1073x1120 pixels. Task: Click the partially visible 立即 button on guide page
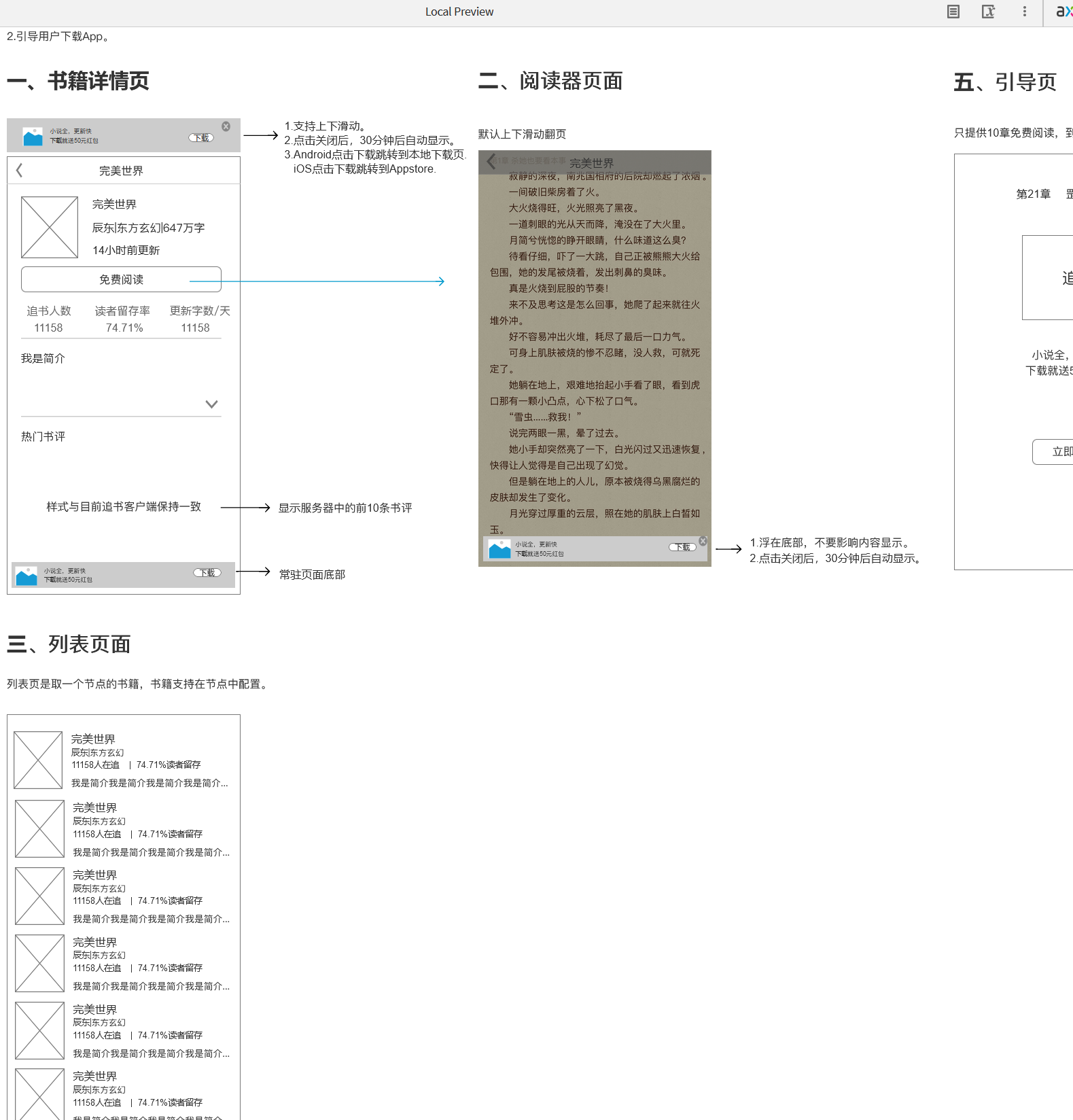1053,452
